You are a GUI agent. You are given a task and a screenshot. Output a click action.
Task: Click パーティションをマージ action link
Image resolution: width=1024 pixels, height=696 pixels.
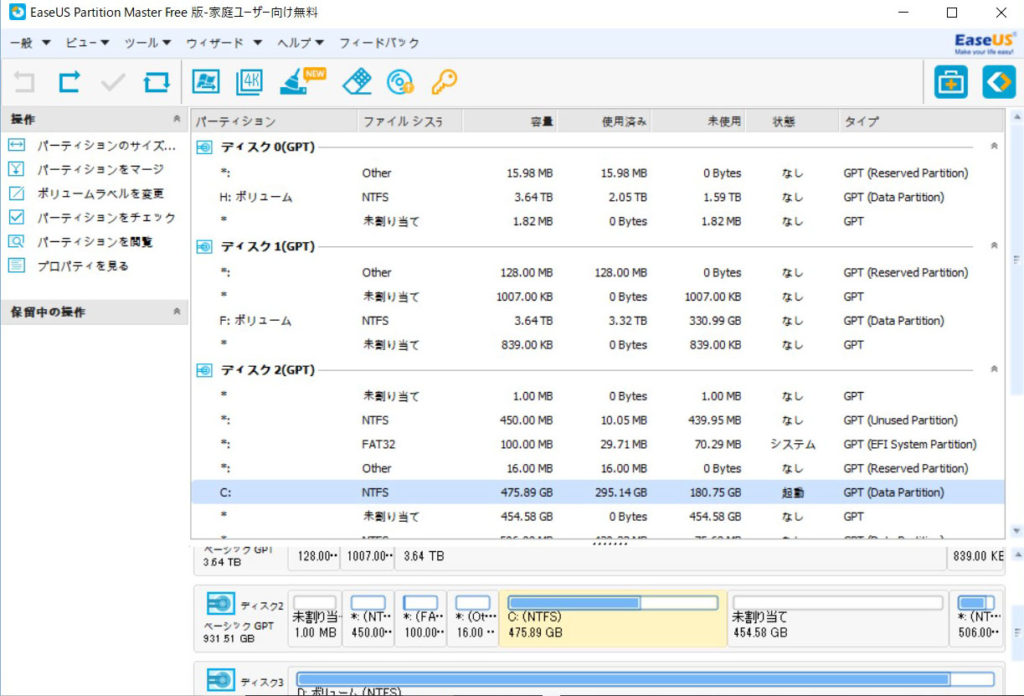coord(101,169)
